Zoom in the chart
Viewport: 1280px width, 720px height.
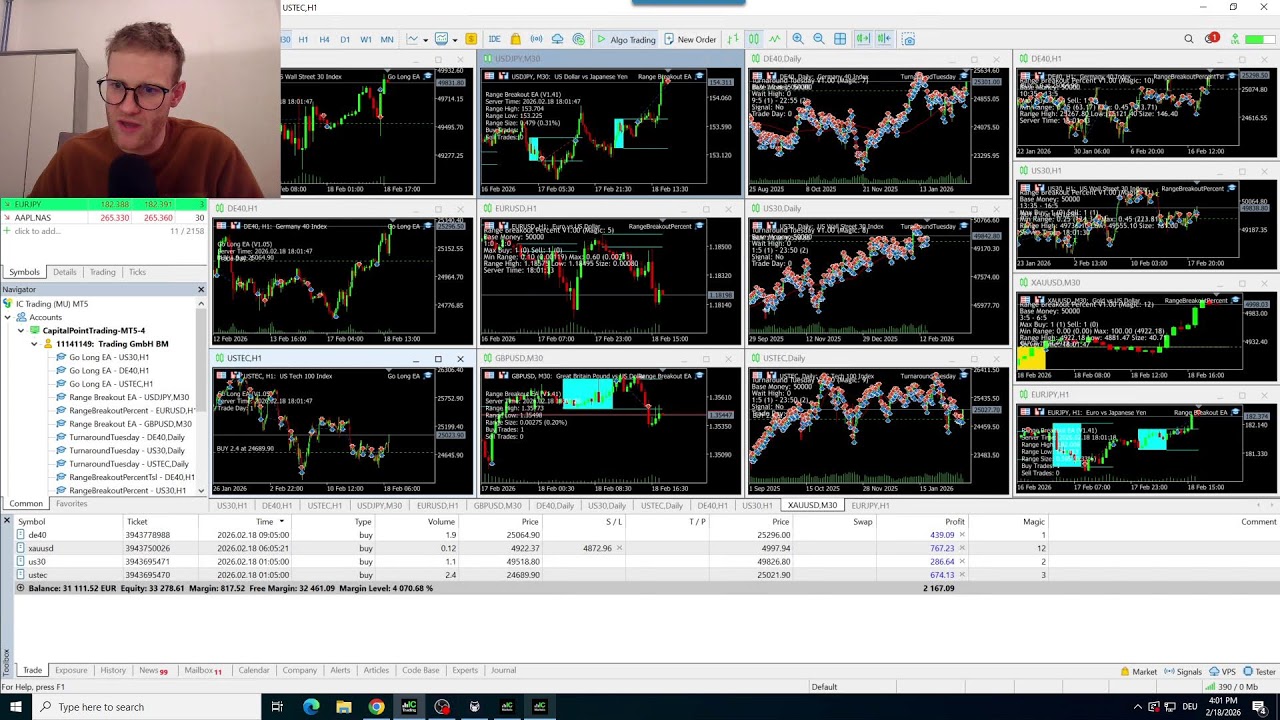pos(798,39)
